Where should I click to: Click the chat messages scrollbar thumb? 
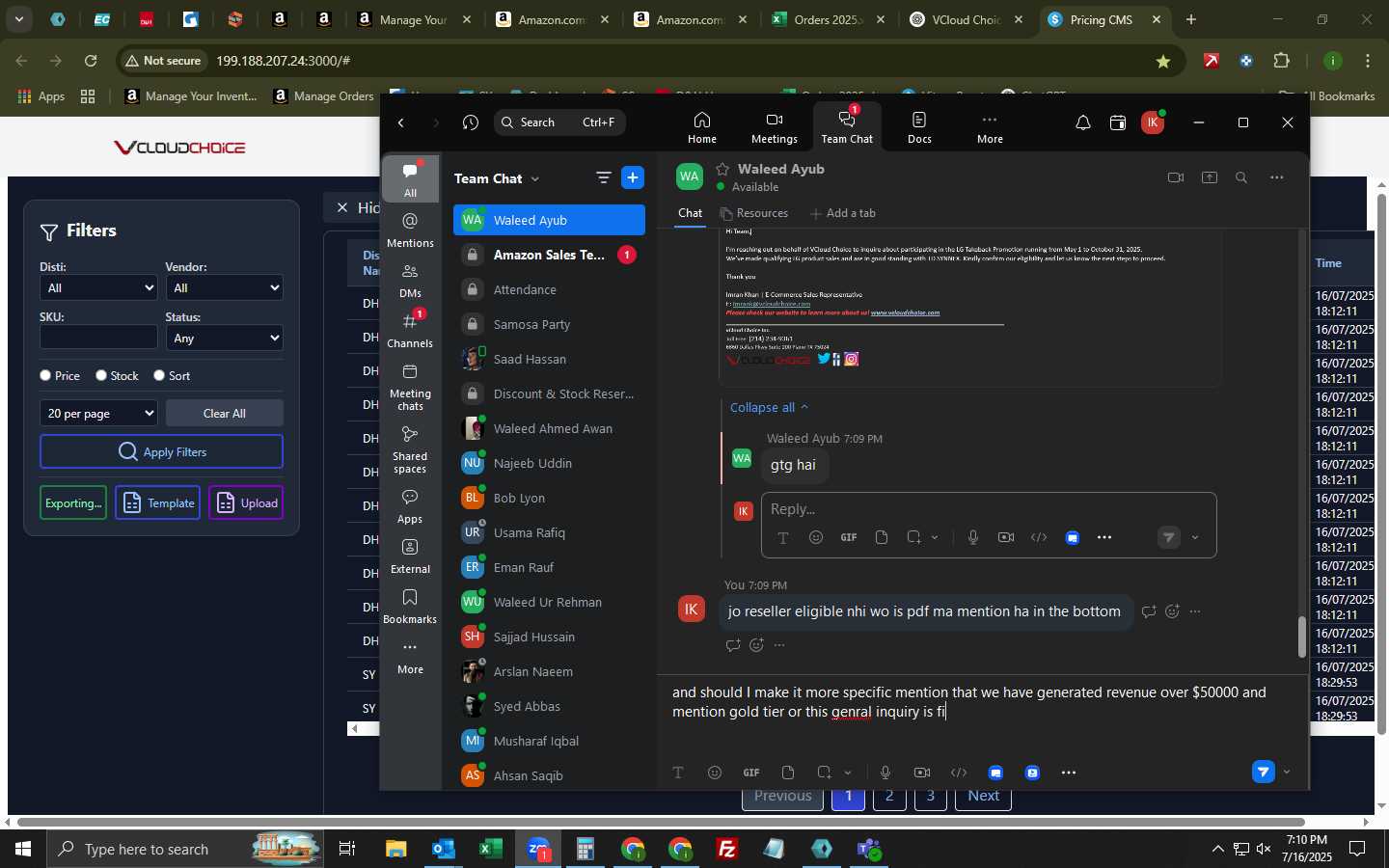coord(1301,637)
